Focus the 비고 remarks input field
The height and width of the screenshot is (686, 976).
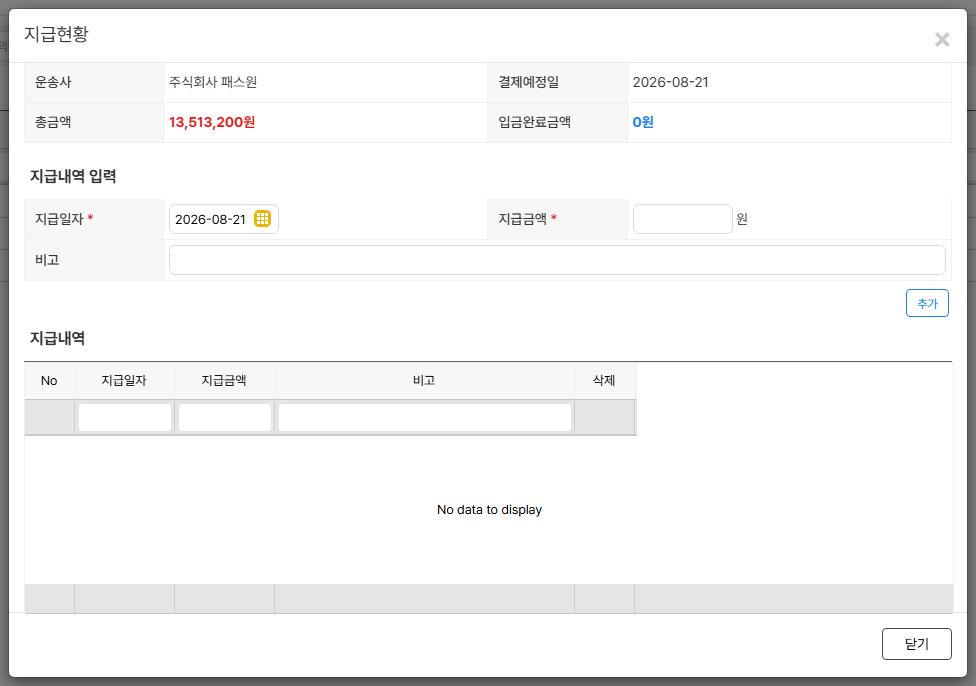point(557,260)
